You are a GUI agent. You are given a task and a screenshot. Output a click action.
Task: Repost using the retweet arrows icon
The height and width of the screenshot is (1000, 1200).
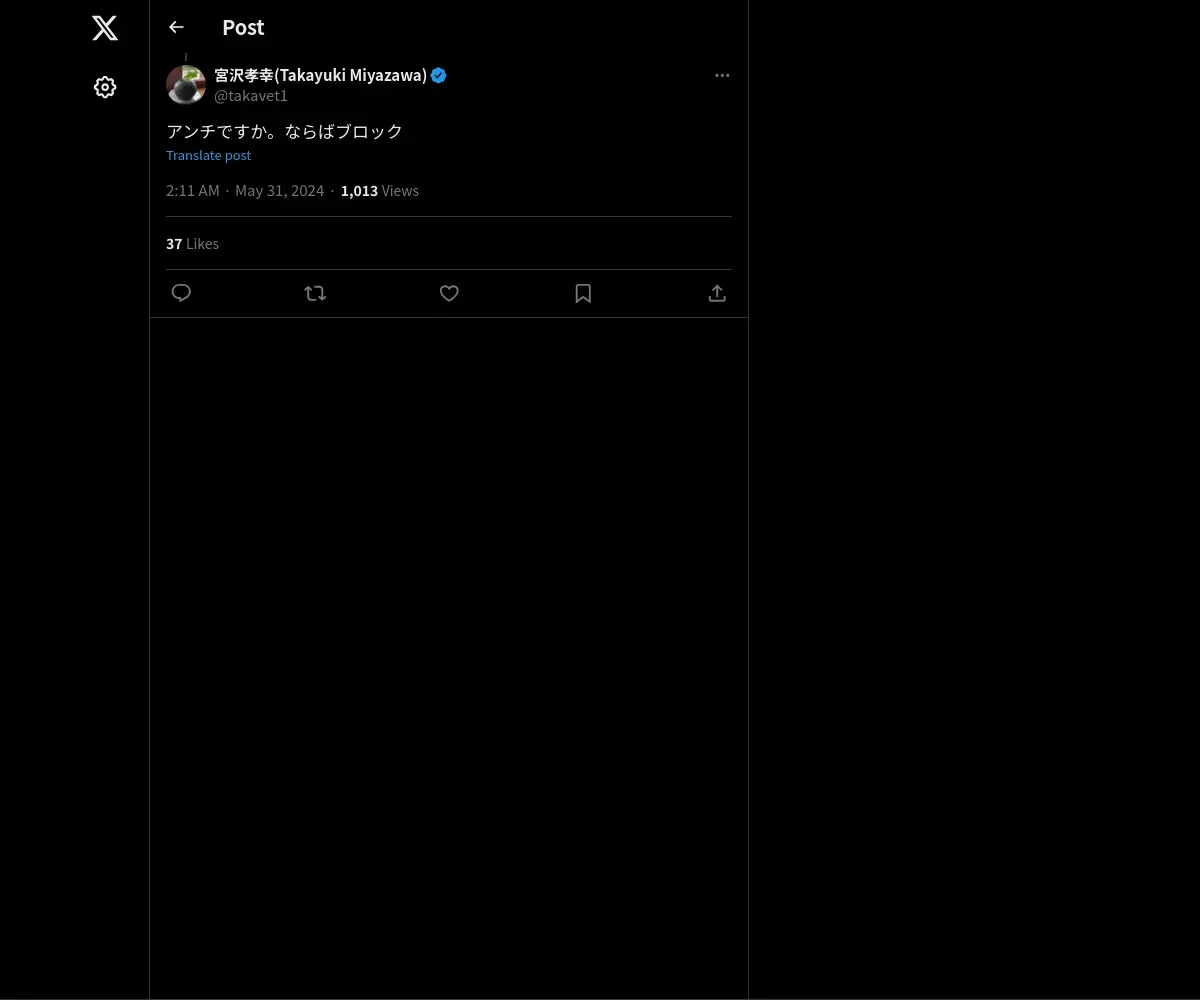pos(315,293)
